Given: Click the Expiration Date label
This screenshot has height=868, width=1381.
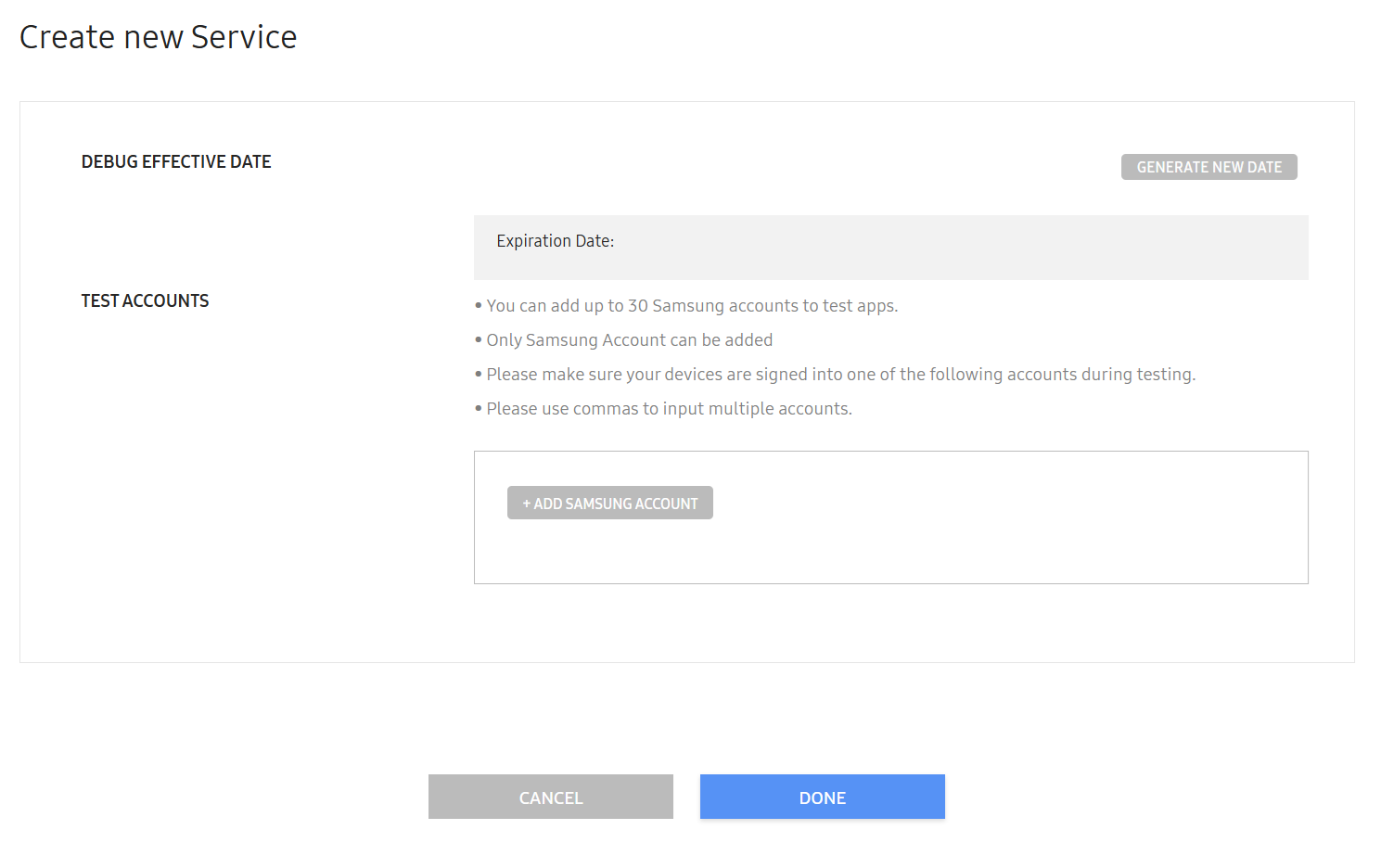Looking at the screenshot, I should point(555,241).
